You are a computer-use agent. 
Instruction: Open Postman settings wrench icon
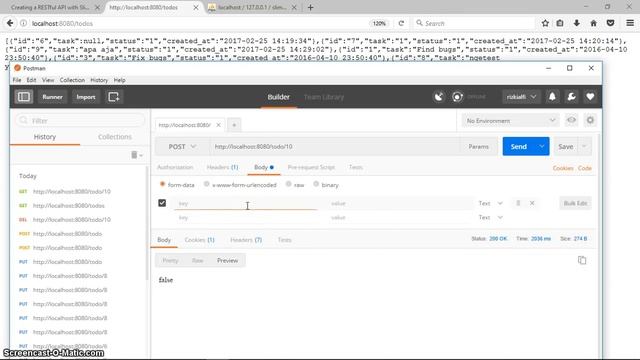[571, 97]
